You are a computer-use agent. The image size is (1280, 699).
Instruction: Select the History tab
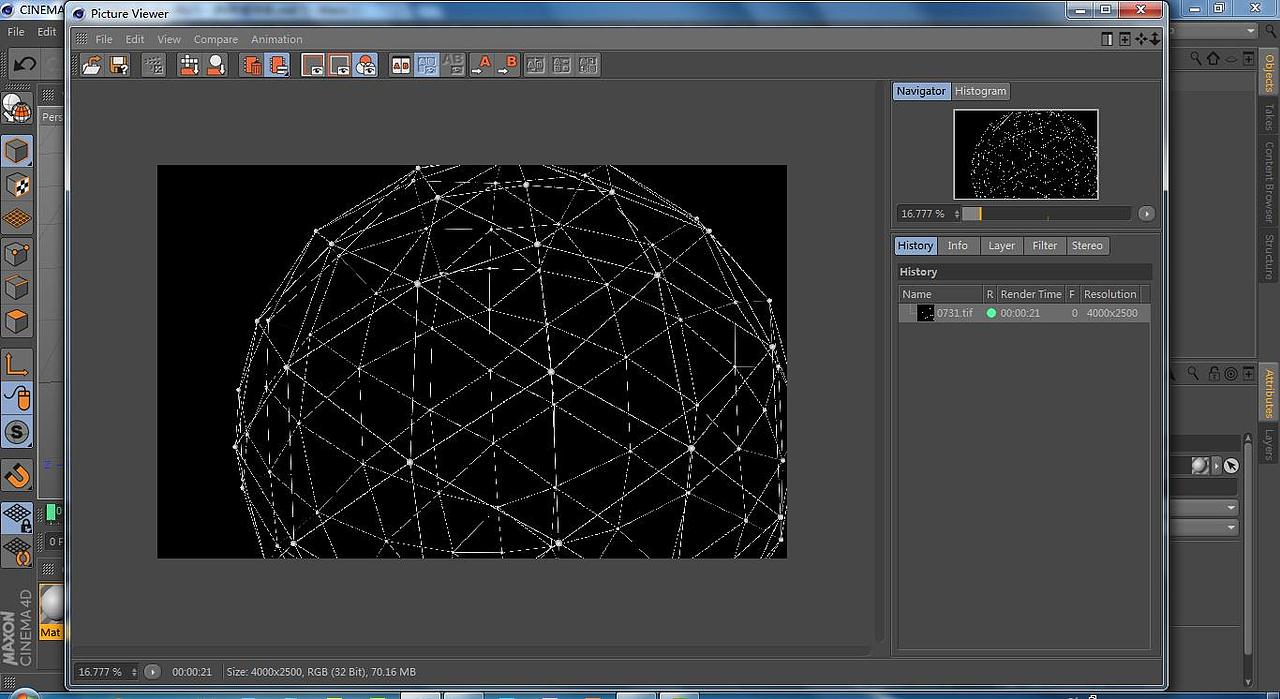pos(915,246)
